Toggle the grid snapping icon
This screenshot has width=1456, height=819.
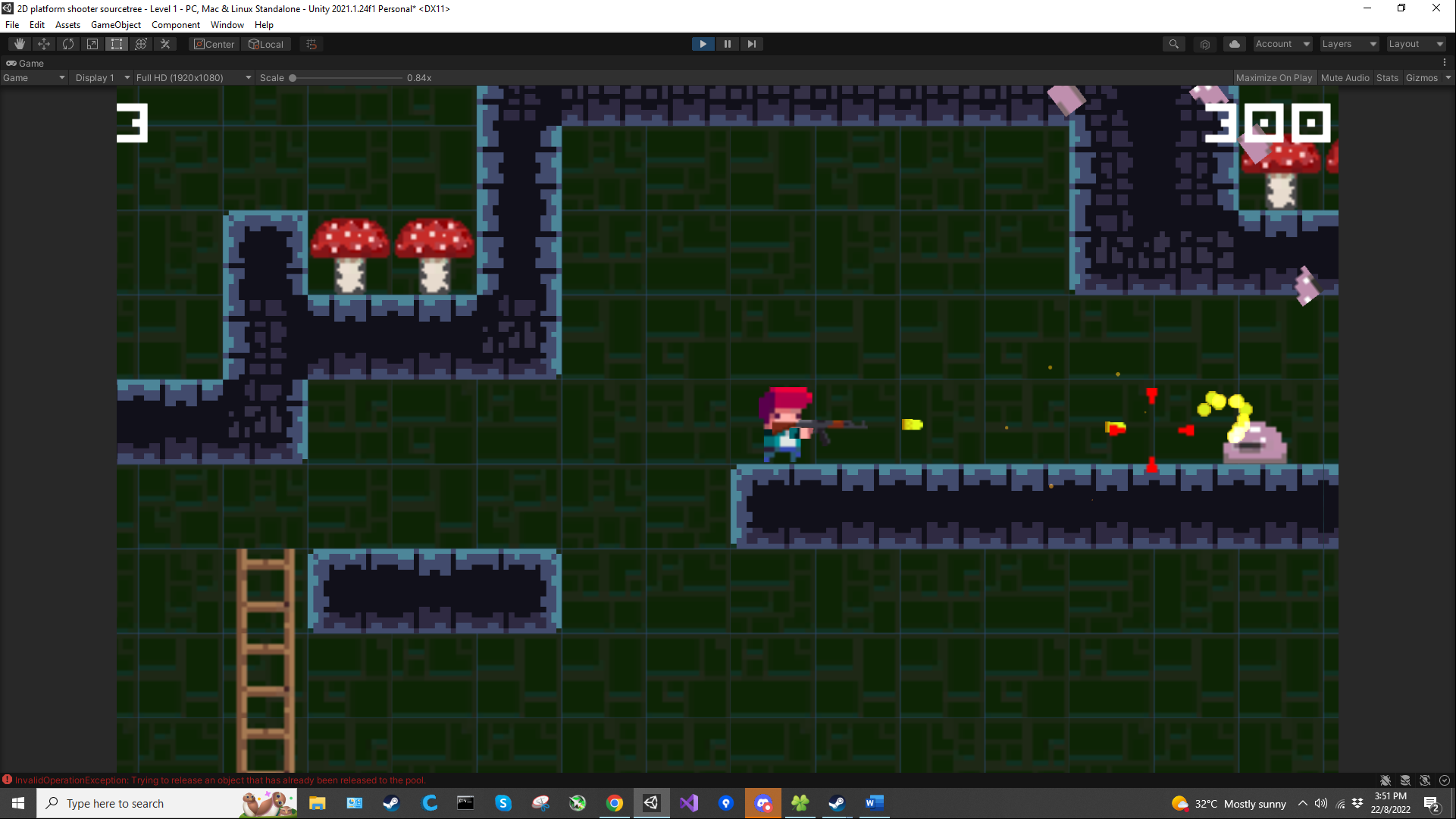pyautogui.click(x=312, y=44)
